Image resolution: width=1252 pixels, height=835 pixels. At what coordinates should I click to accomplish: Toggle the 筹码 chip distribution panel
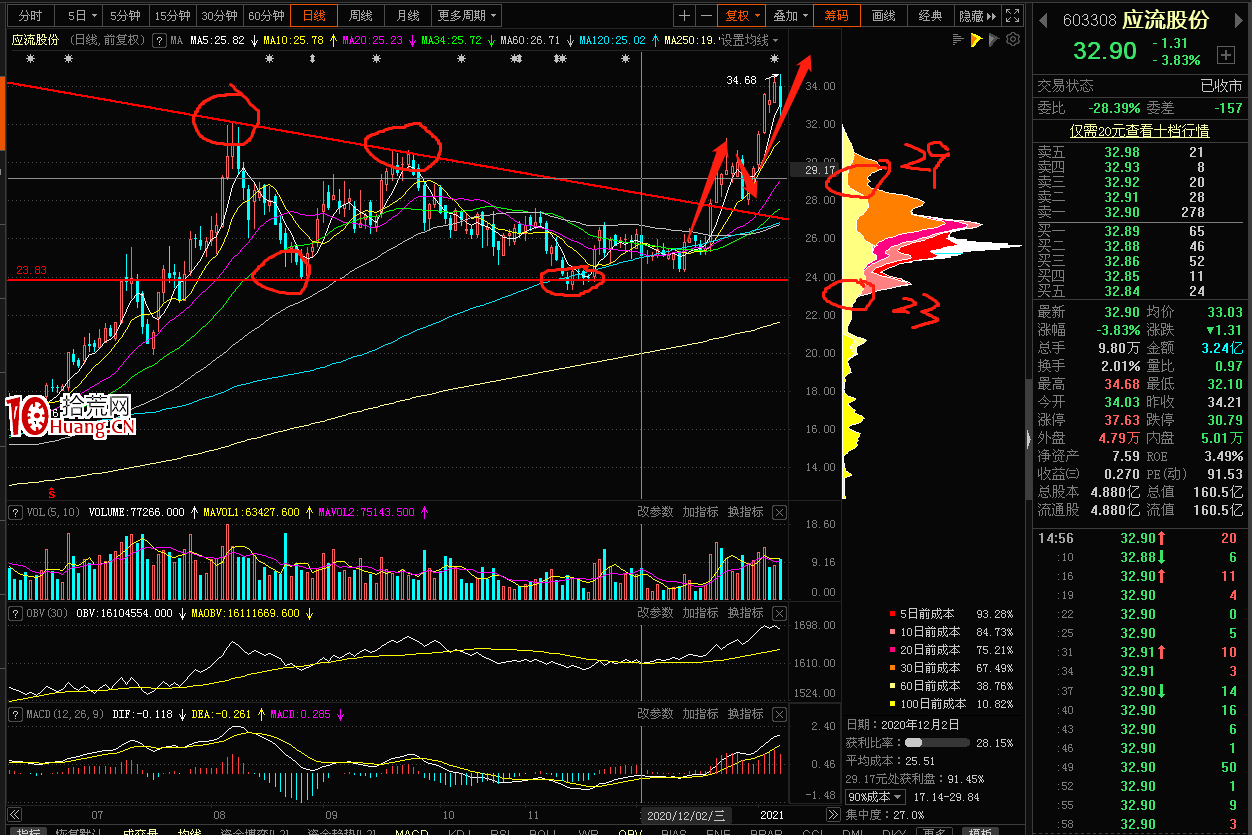point(836,16)
